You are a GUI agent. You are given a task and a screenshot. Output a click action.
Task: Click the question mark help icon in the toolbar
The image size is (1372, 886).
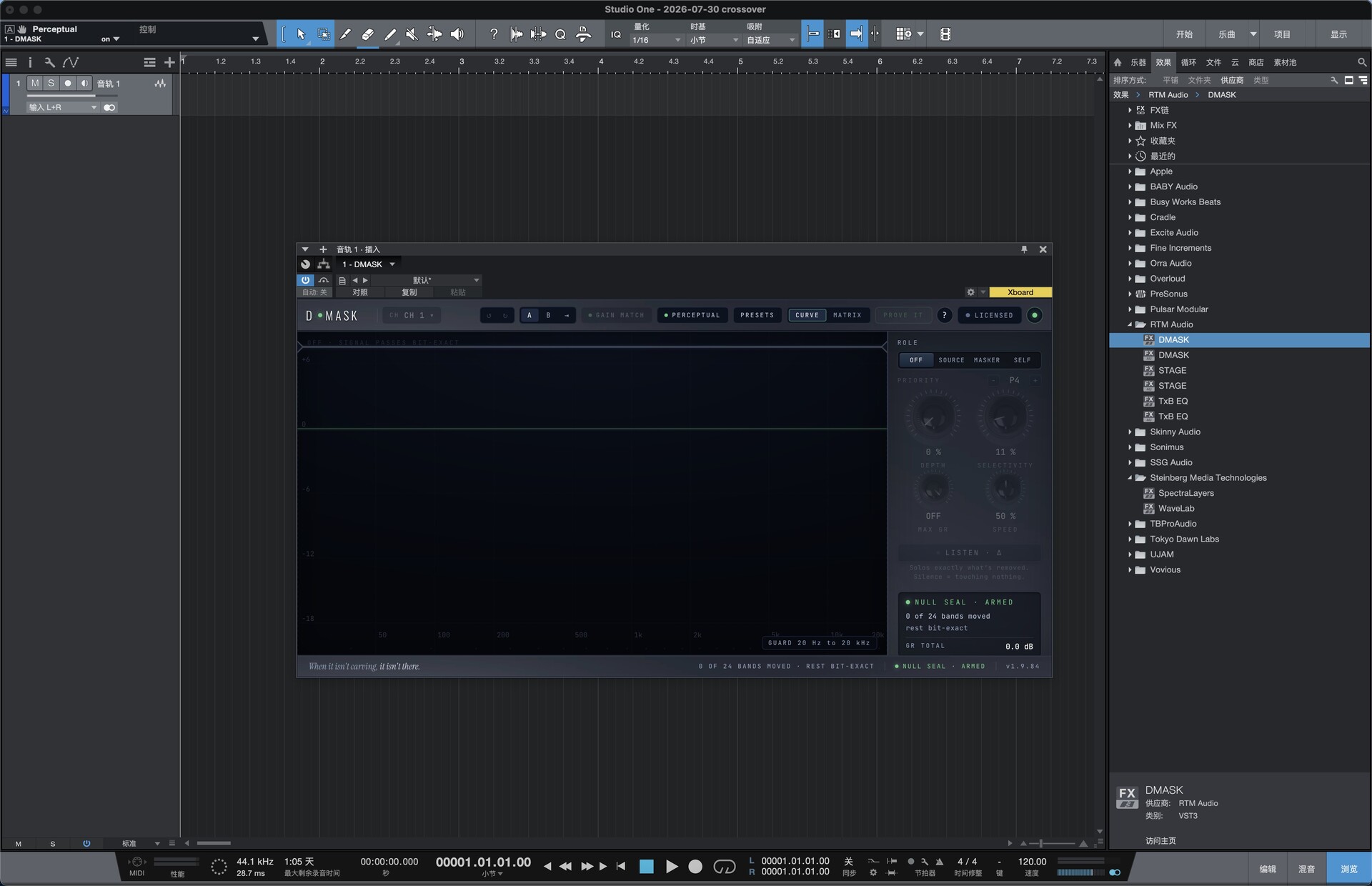click(x=493, y=34)
